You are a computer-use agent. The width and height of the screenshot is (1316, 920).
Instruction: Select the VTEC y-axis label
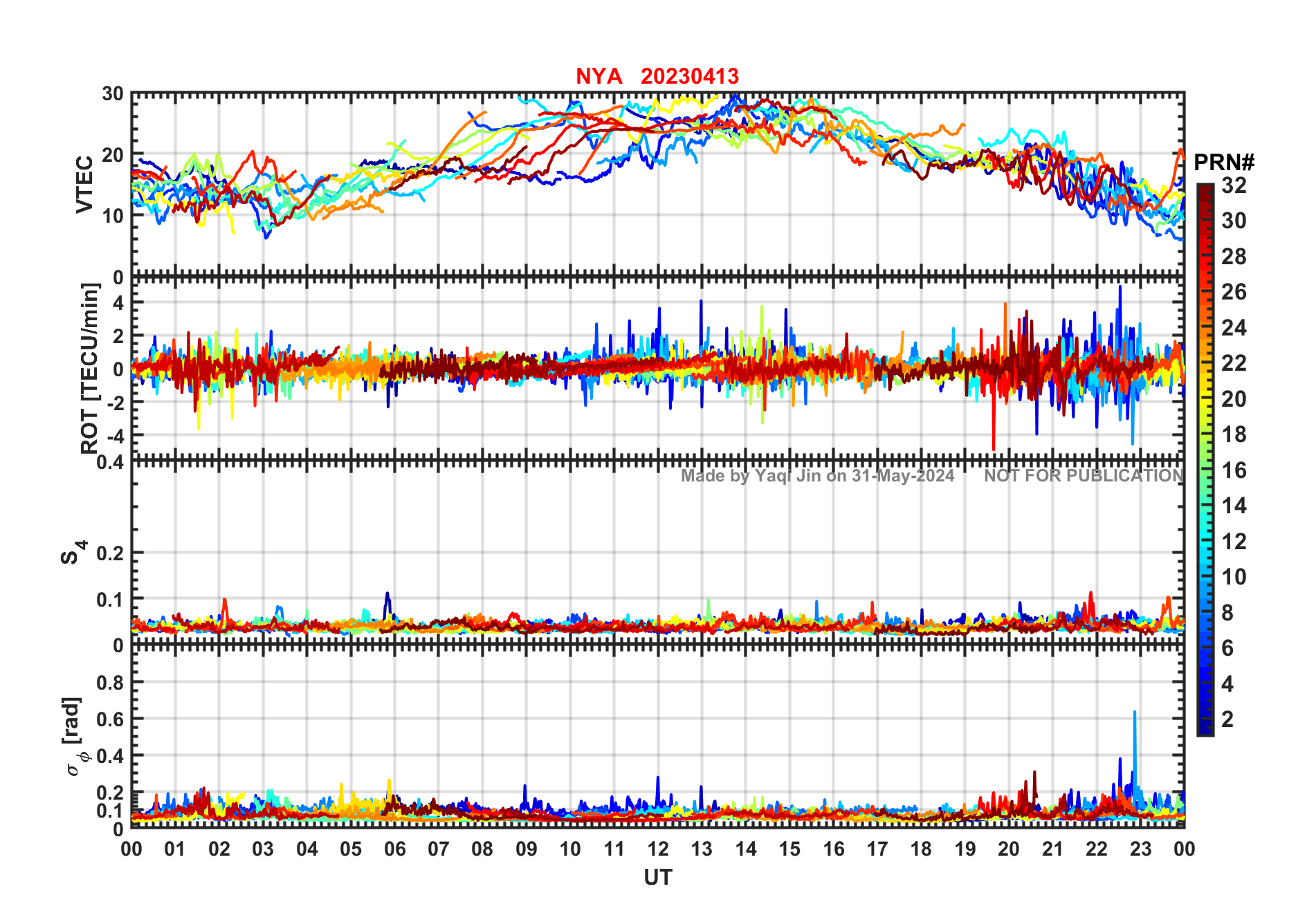[x=84, y=185]
